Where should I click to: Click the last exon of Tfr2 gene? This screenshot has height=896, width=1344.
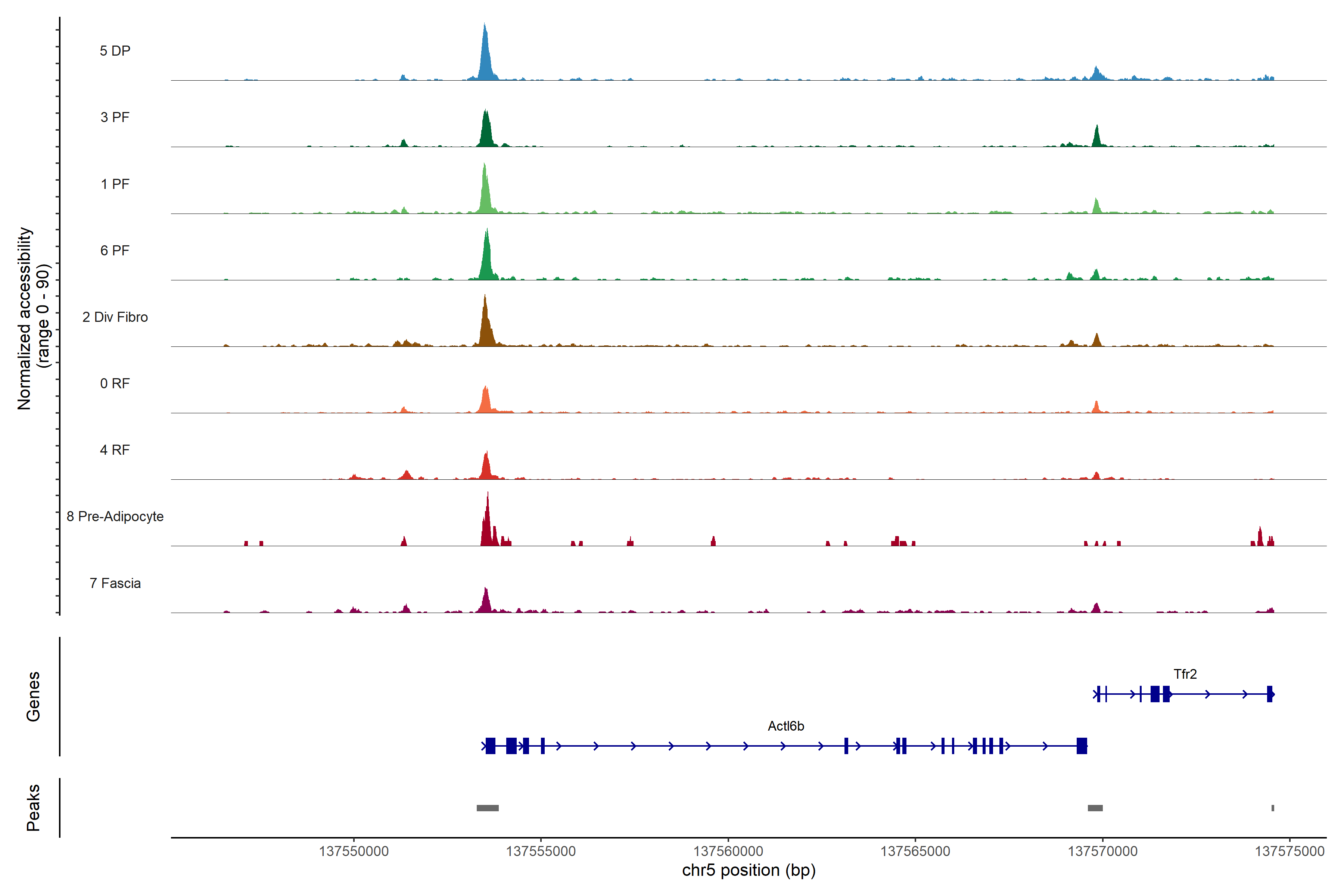pos(1270,694)
